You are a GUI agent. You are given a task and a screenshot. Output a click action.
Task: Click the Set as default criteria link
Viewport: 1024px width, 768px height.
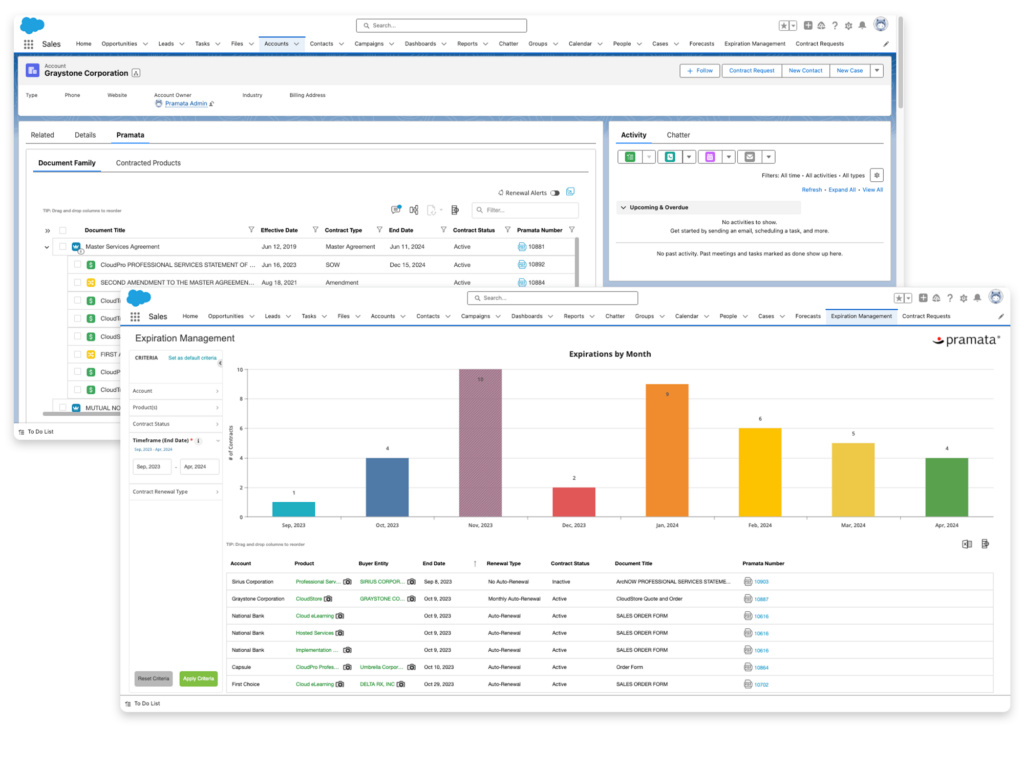[x=192, y=358]
